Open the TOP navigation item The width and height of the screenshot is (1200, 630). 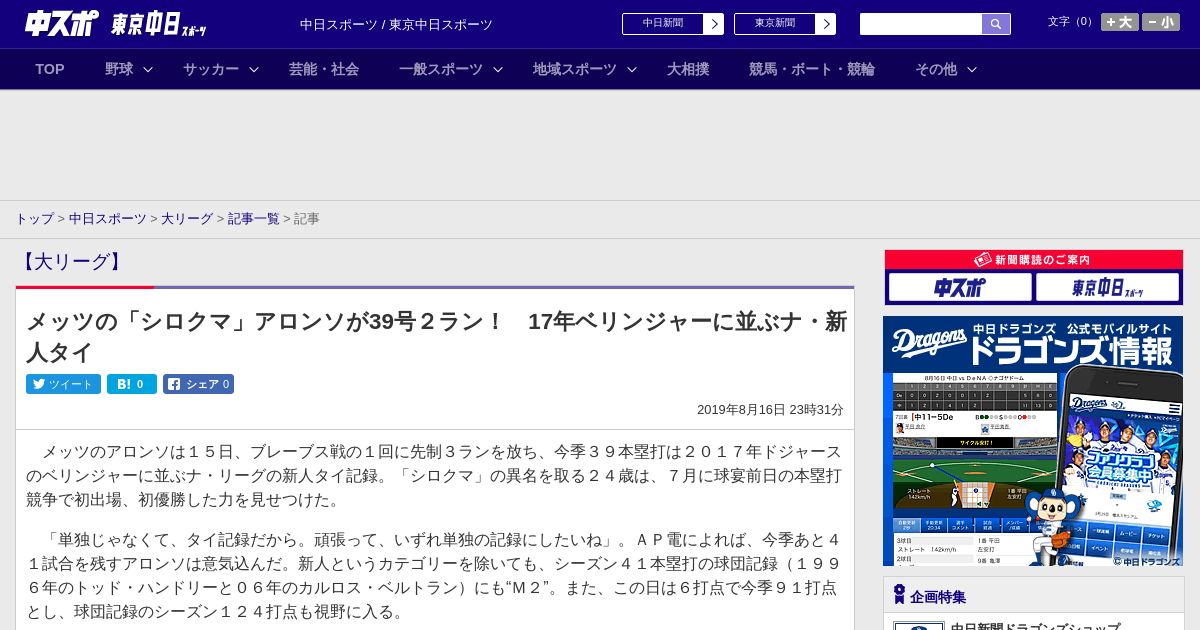pyautogui.click(x=50, y=69)
